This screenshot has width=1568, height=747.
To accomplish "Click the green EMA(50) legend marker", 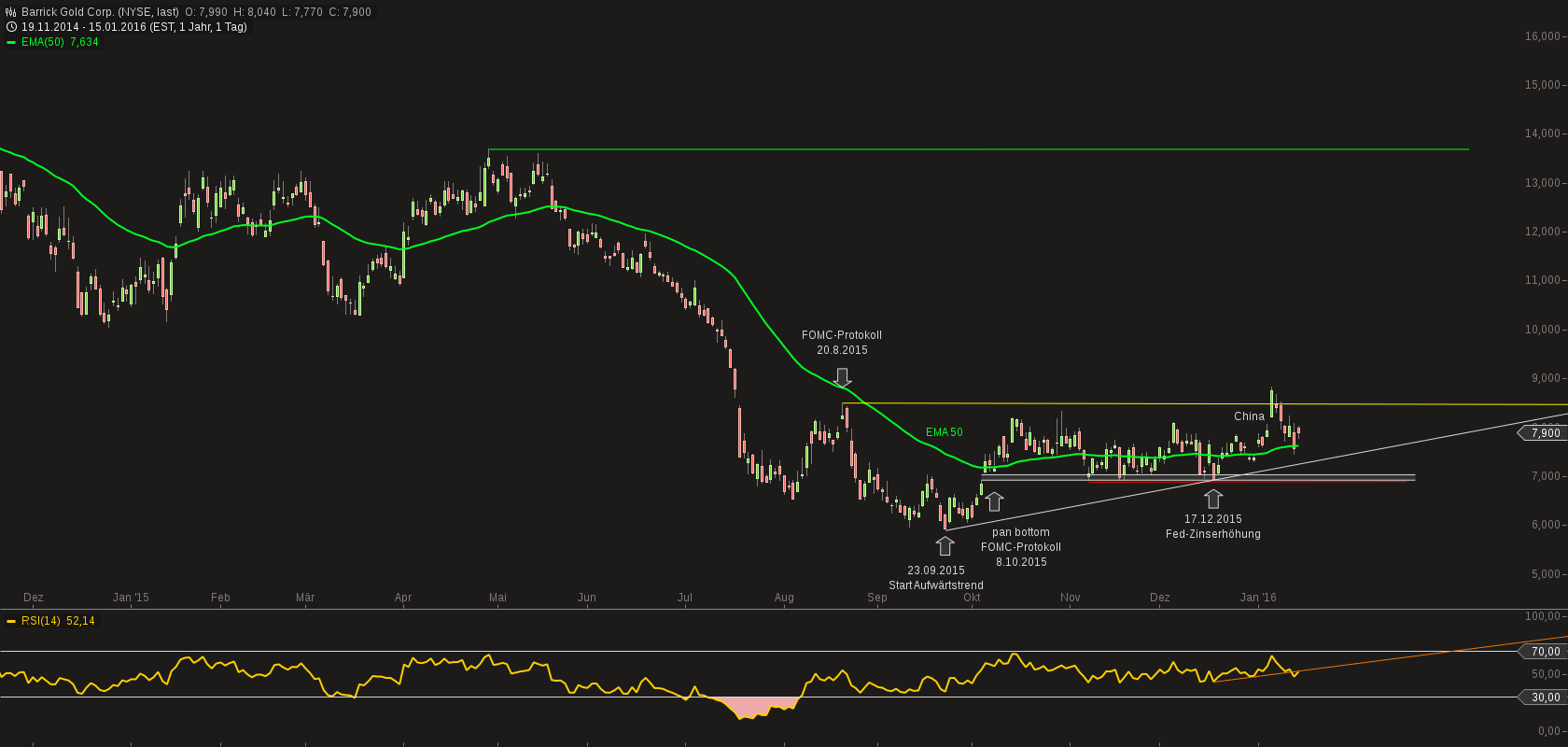I will point(11,42).
